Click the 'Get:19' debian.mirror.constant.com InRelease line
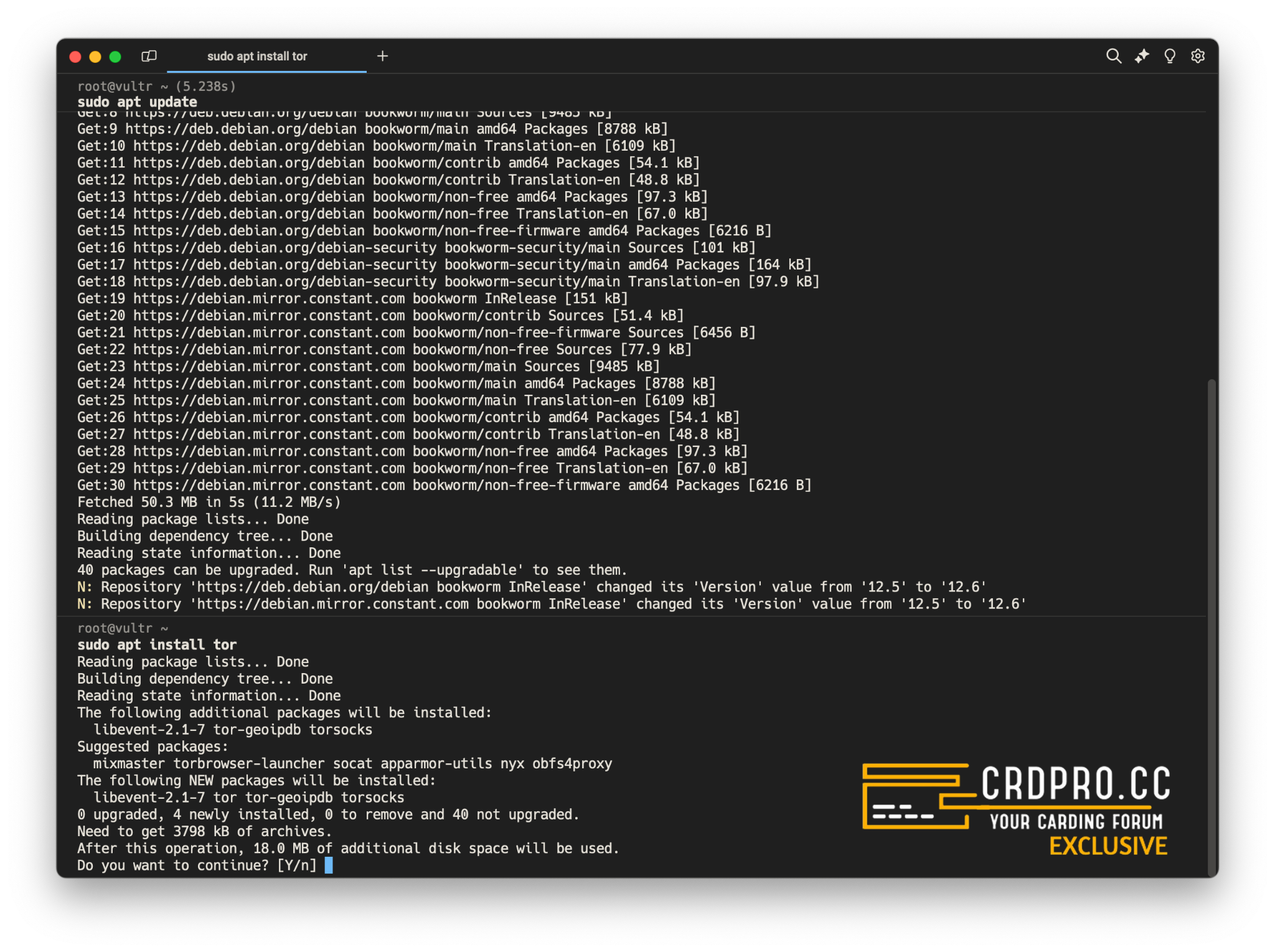The image size is (1275, 952). (x=352, y=298)
